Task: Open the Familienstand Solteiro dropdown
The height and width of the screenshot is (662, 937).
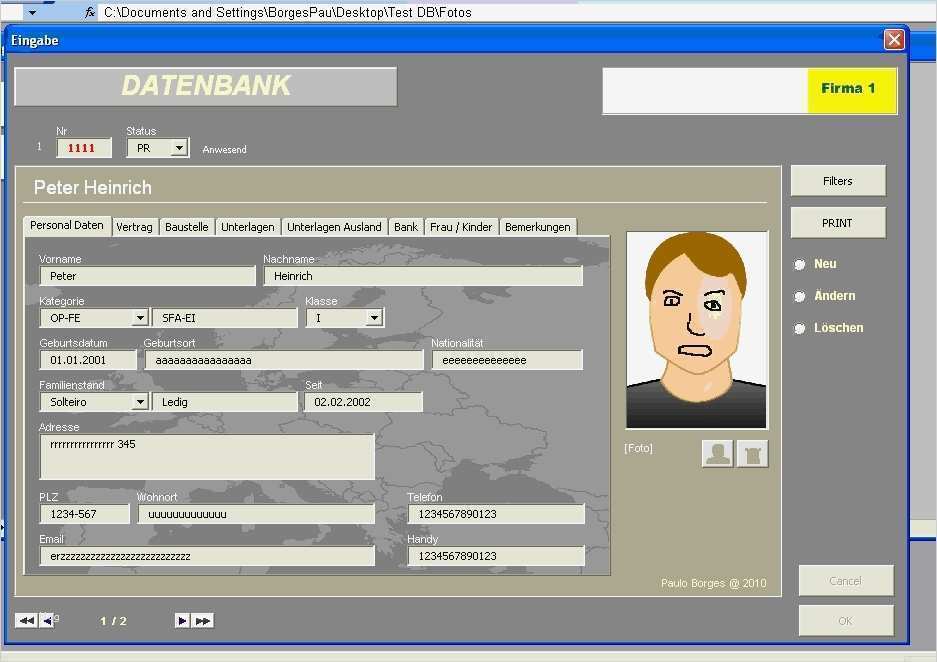Action: [x=140, y=402]
